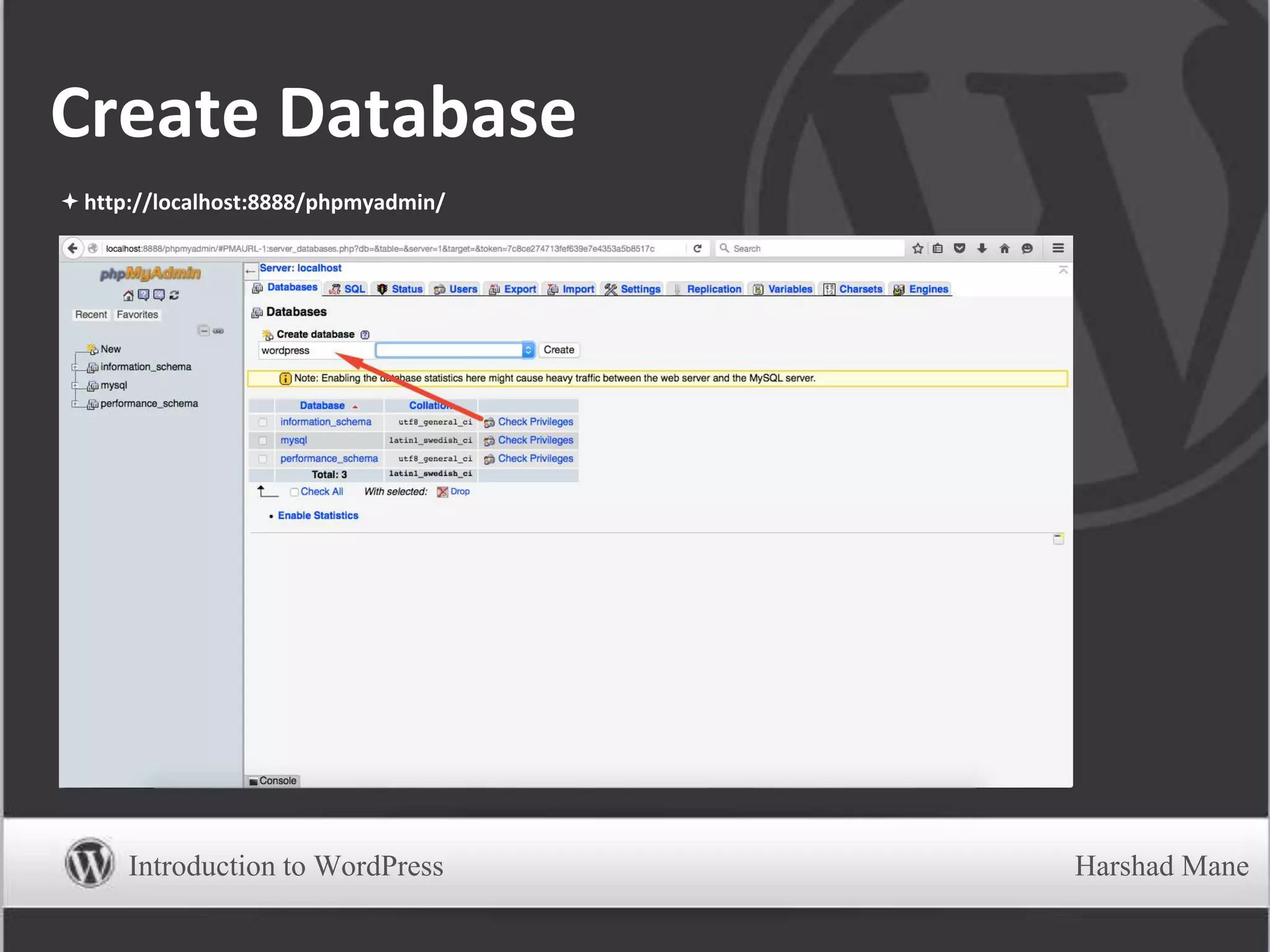Click the link with main panel chain icon
This screenshot has height=952, width=1270.
(x=218, y=331)
